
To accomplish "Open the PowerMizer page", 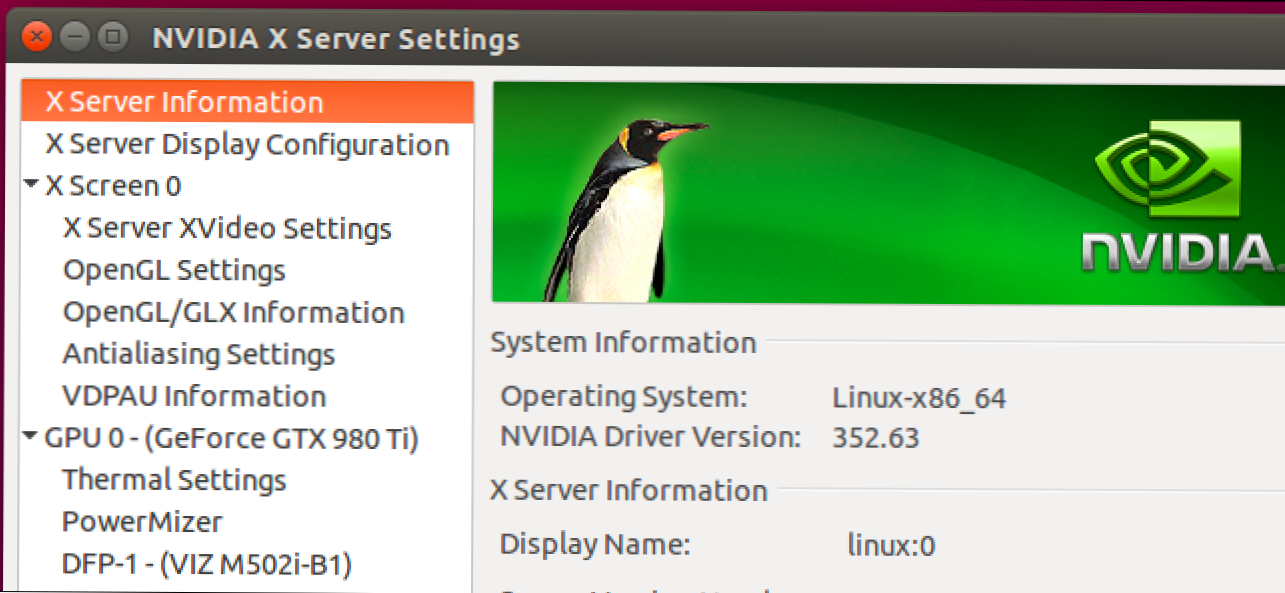I will 142,522.
